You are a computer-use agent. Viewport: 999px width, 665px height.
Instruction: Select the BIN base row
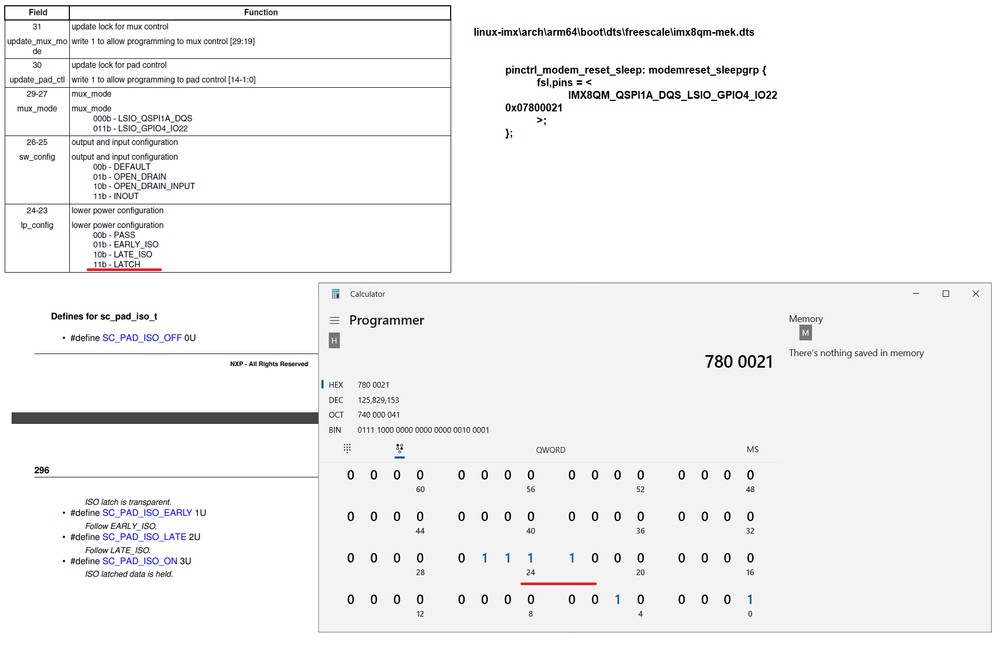408,430
